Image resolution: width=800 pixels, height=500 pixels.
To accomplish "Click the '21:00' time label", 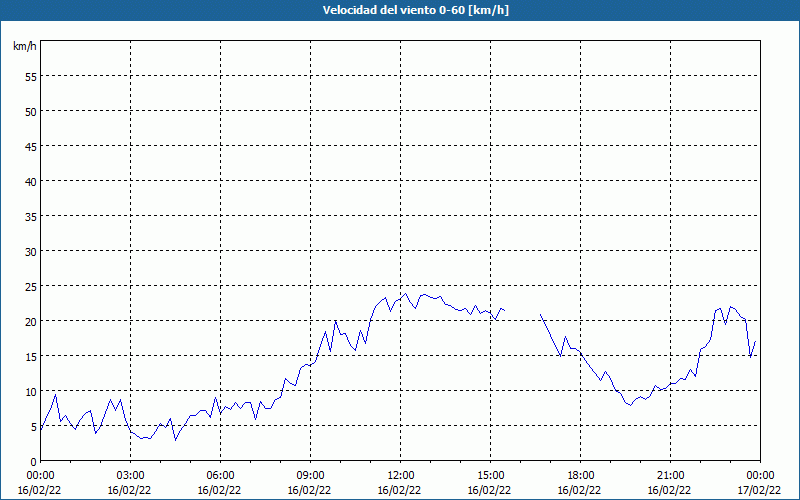I will pyautogui.click(x=670, y=476).
